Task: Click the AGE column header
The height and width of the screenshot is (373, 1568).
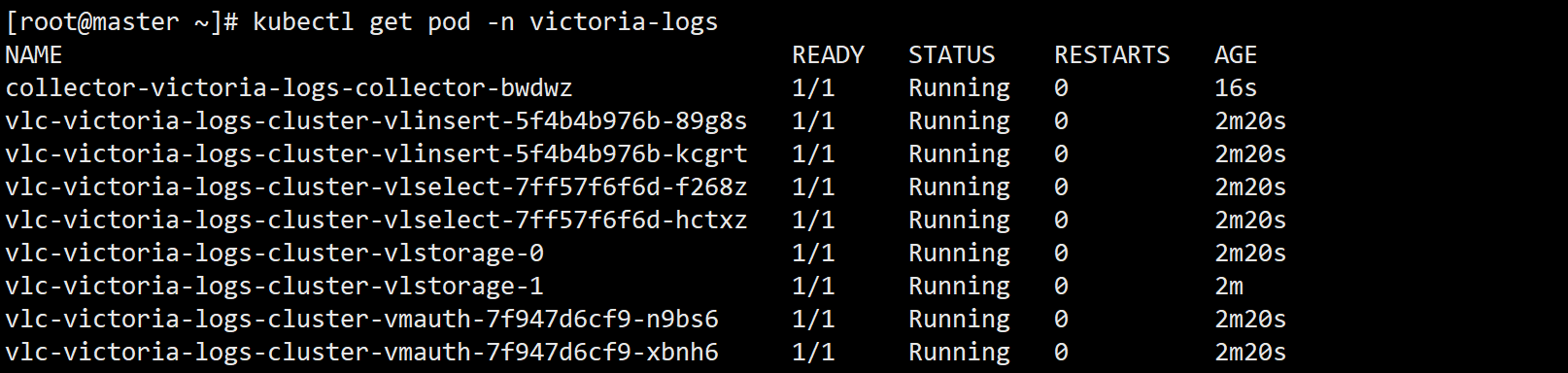Action: click(1236, 55)
